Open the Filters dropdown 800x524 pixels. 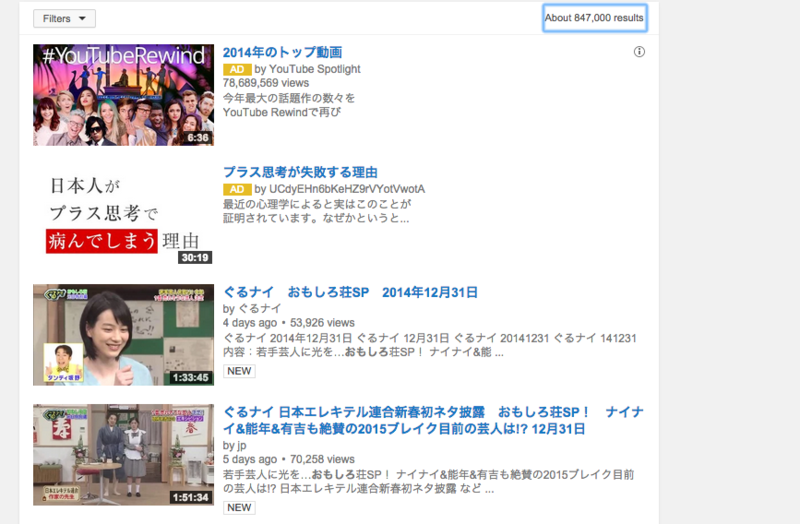(x=64, y=18)
